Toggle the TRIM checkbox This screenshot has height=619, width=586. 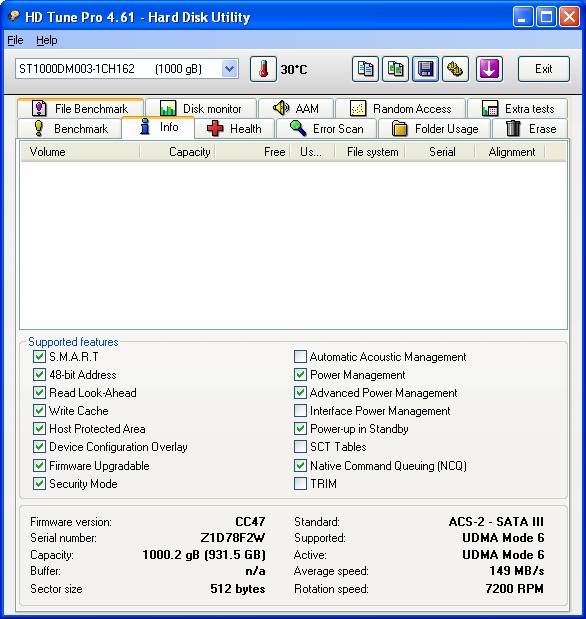[x=300, y=484]
